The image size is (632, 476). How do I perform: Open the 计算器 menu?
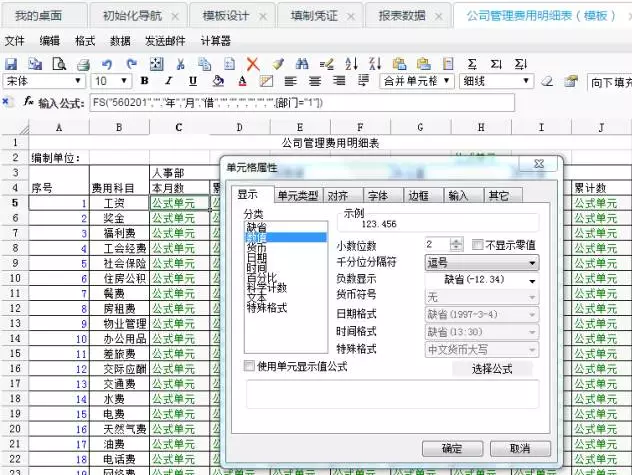pos(216,41)
